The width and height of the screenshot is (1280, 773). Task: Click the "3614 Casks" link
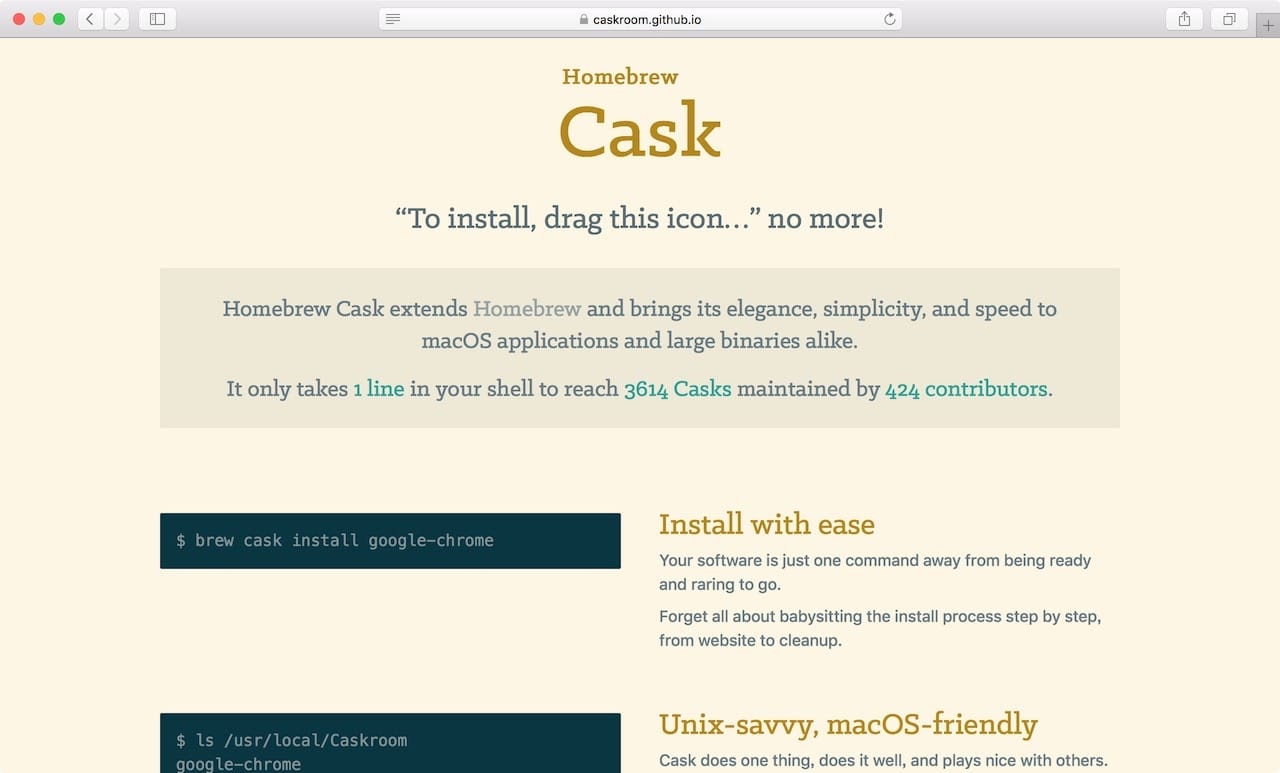[x=678, y=389]
